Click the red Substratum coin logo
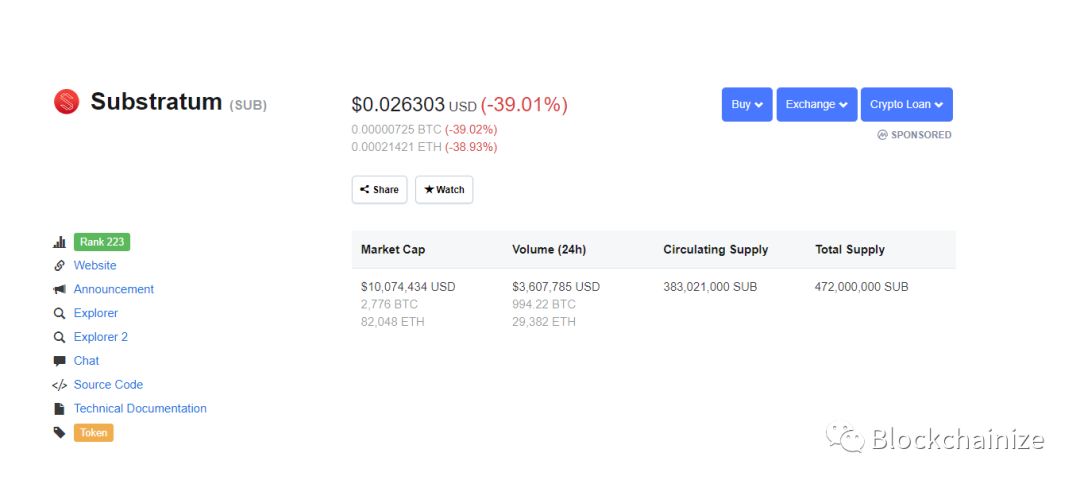The width and height of the screenshot is (1080, 484). pos(66,102)
